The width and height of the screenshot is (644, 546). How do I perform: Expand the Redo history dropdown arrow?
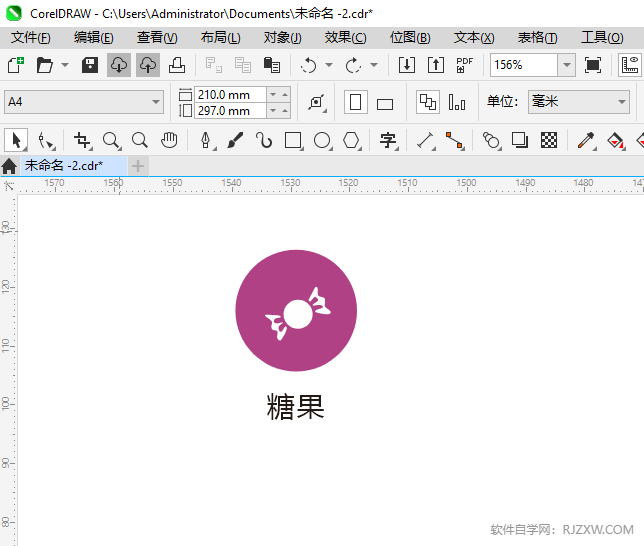pyautogui.click(x=374, y=65)
